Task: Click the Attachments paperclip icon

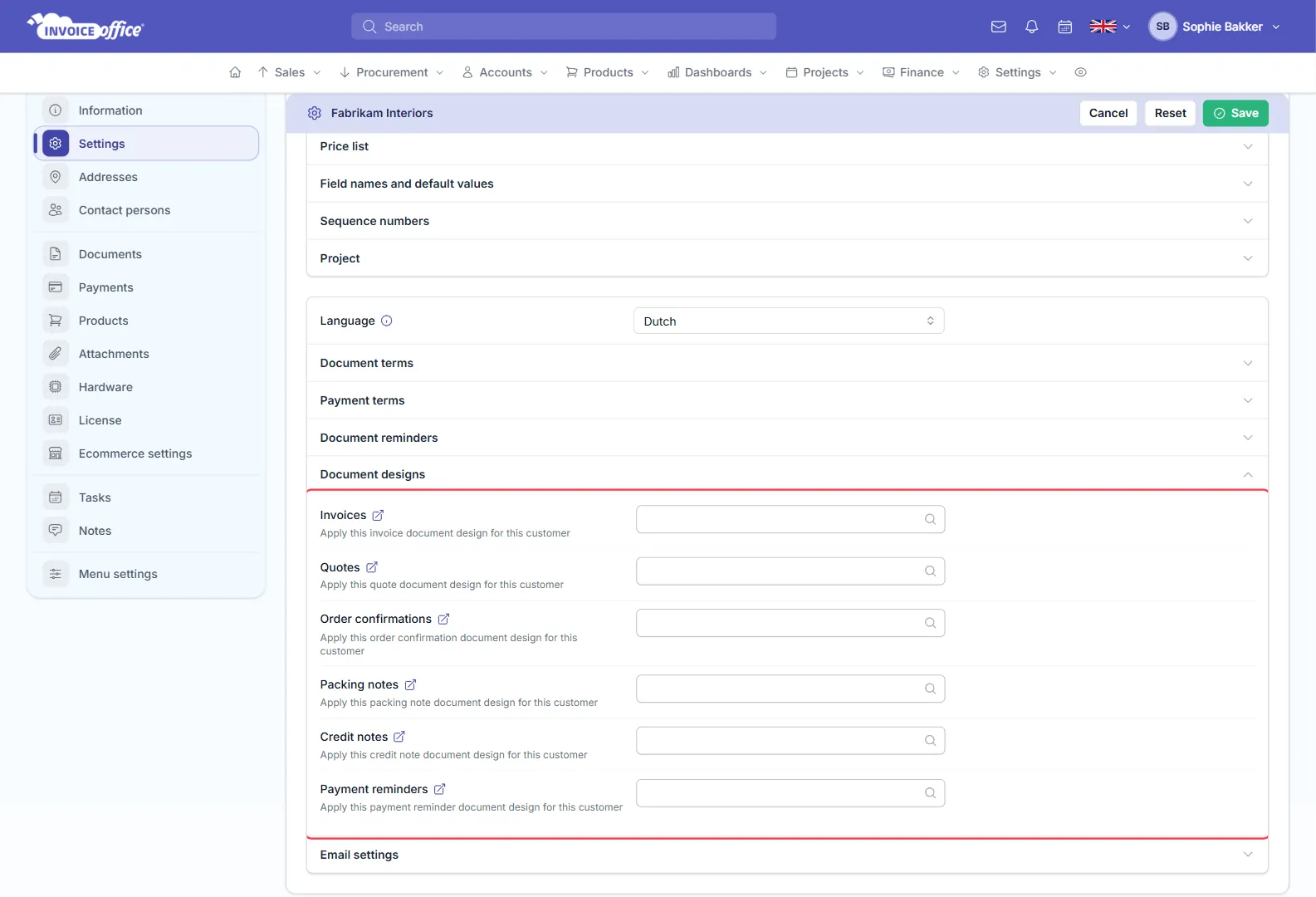Action: pos(56,354)
